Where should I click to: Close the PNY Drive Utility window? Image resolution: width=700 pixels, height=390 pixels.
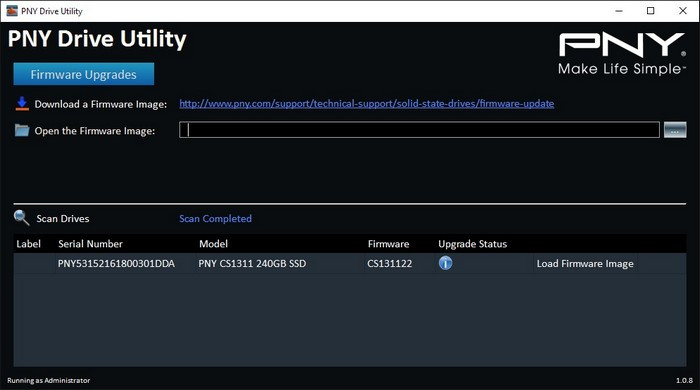point(683,11)
